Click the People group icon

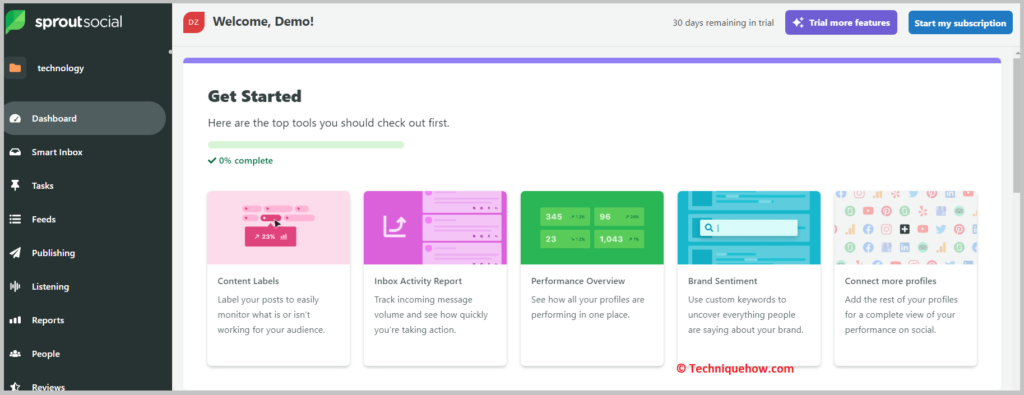pos(15,354)
